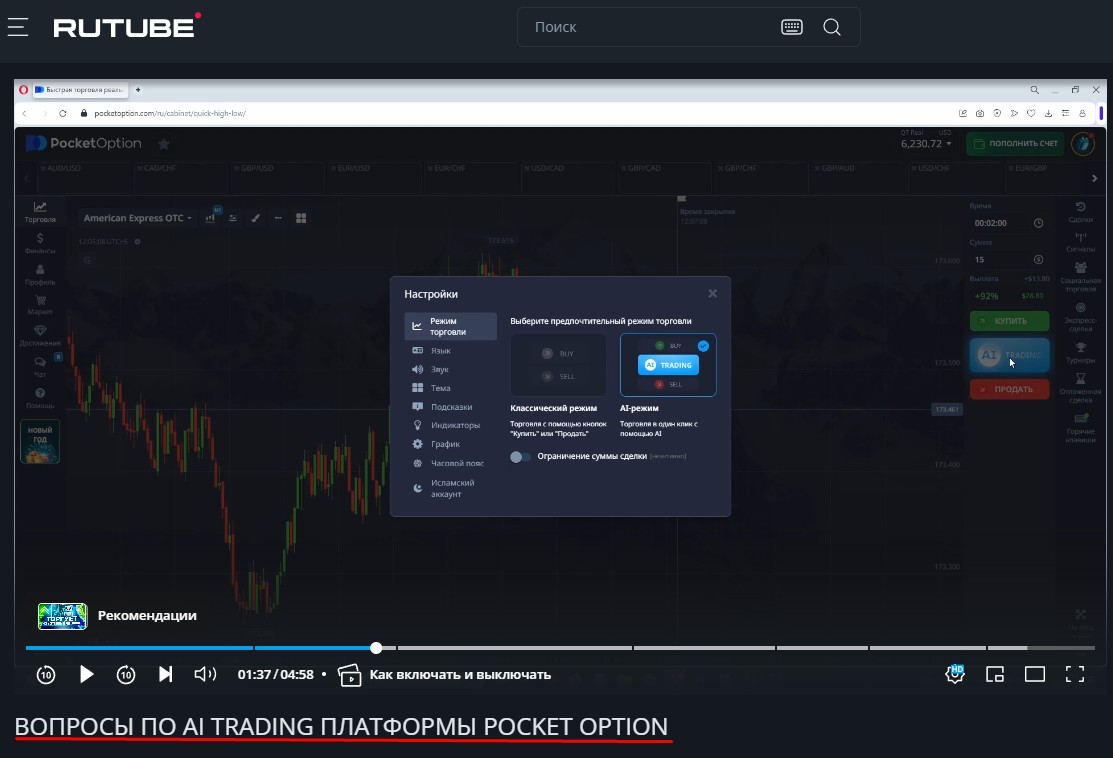Open the chart type icon
Screen dimensions: 1113x758
[x=210, y=218]
